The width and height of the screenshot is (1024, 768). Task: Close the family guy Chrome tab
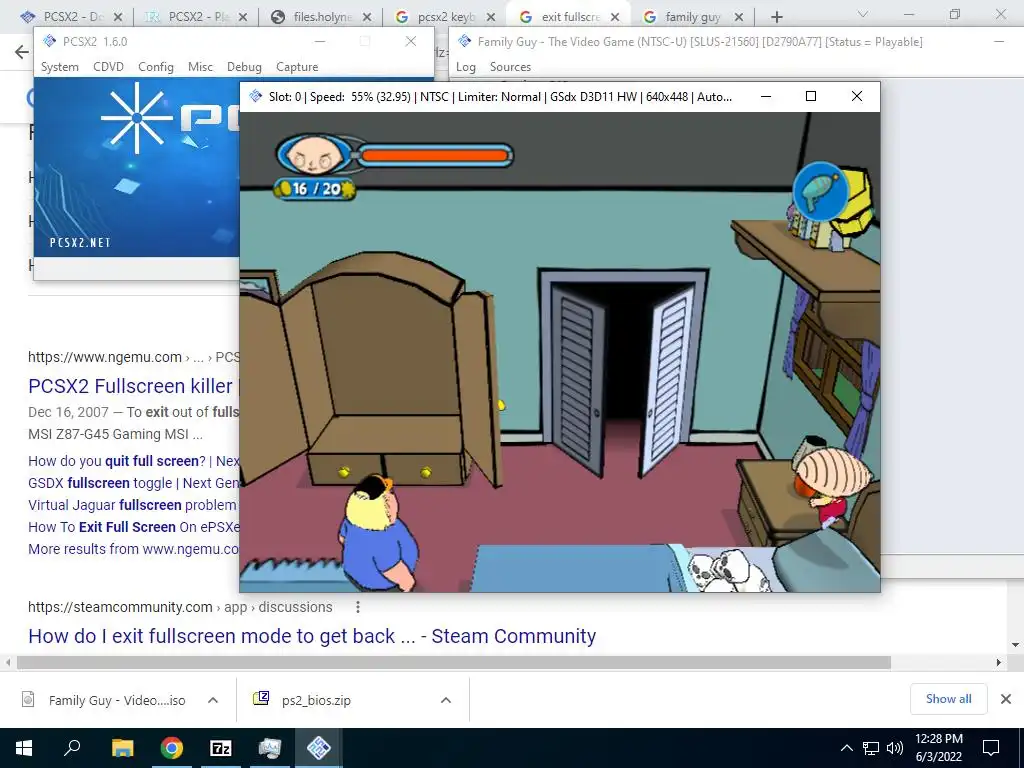click(x=739, y=17)
